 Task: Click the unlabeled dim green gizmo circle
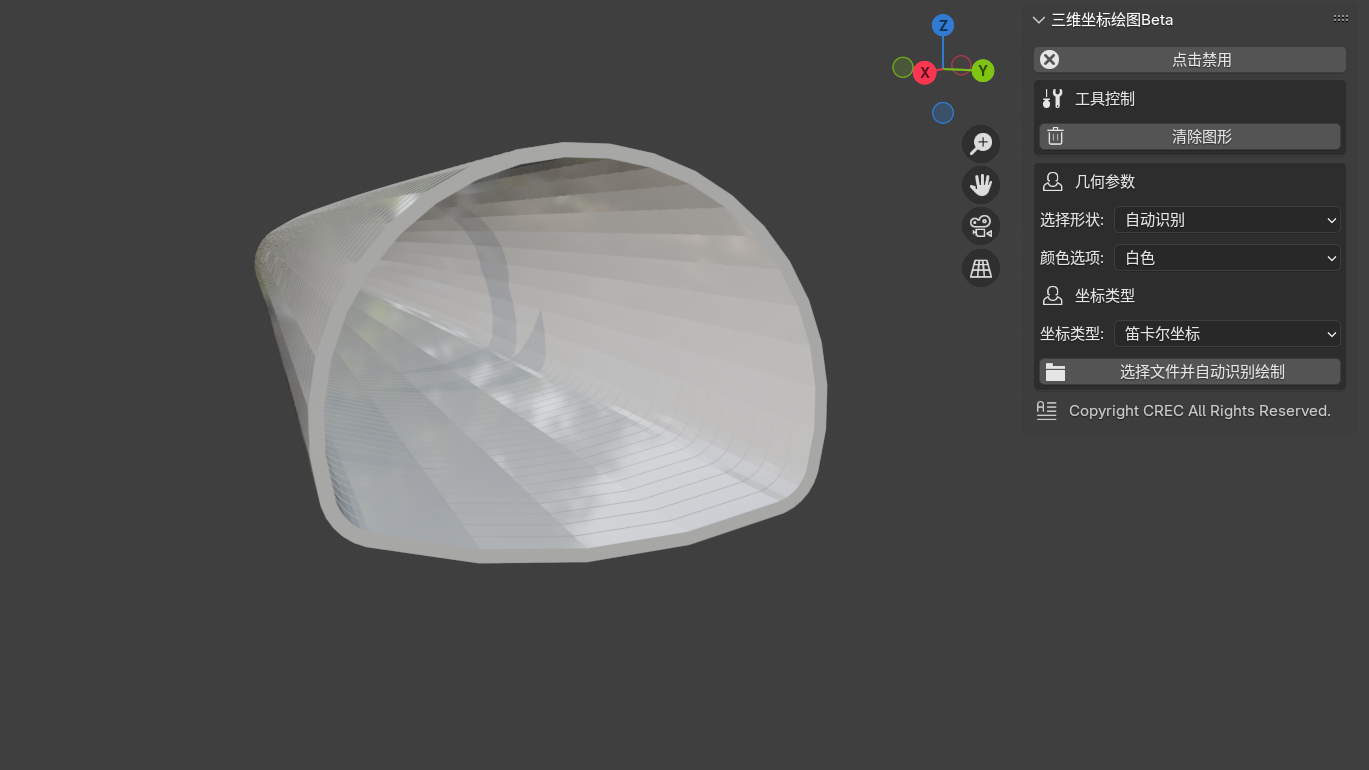(x=902, y=68)
